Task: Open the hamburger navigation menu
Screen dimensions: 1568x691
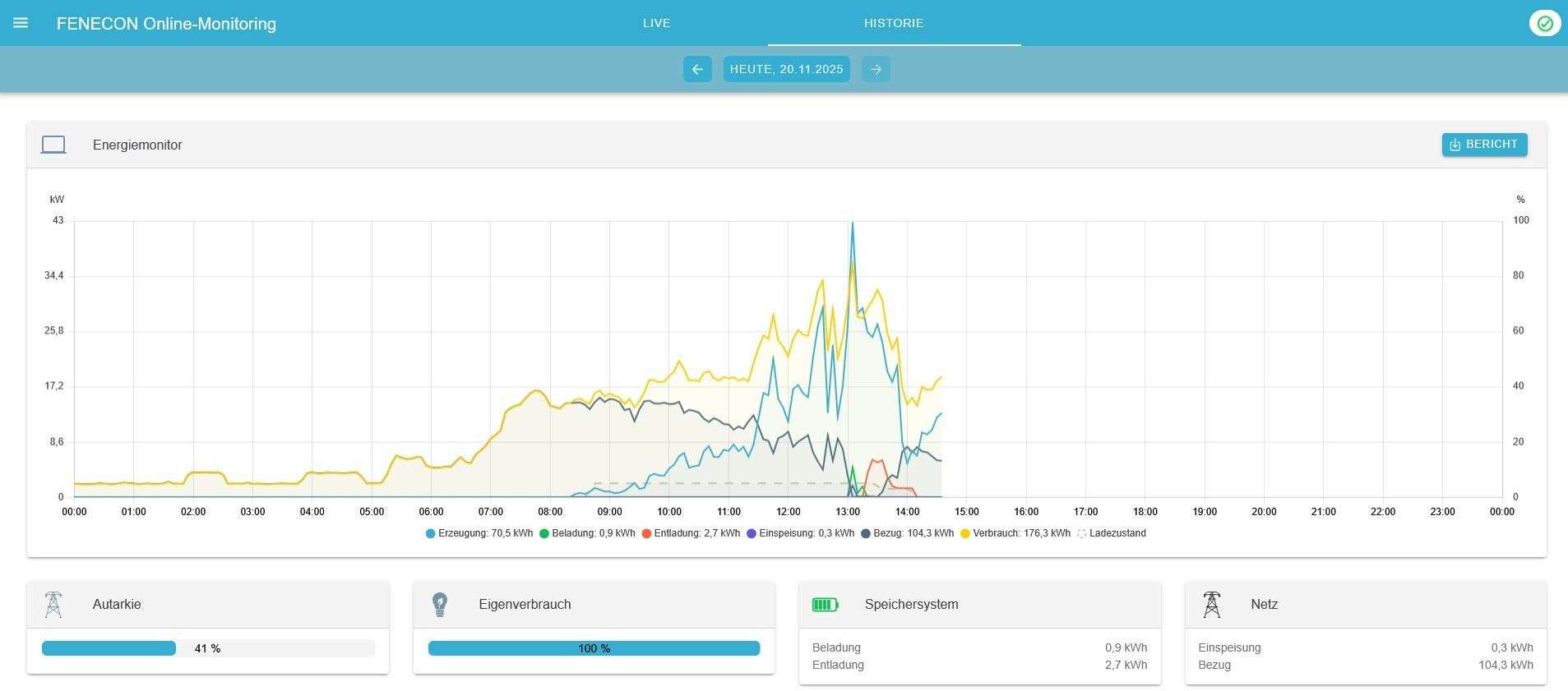Action: (x=21, y=23)
